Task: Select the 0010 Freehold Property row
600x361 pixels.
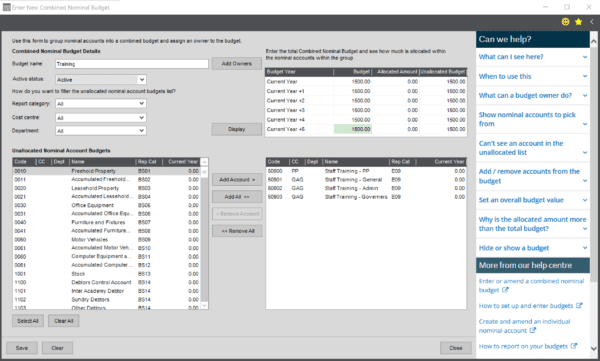Action: [107, 171]
